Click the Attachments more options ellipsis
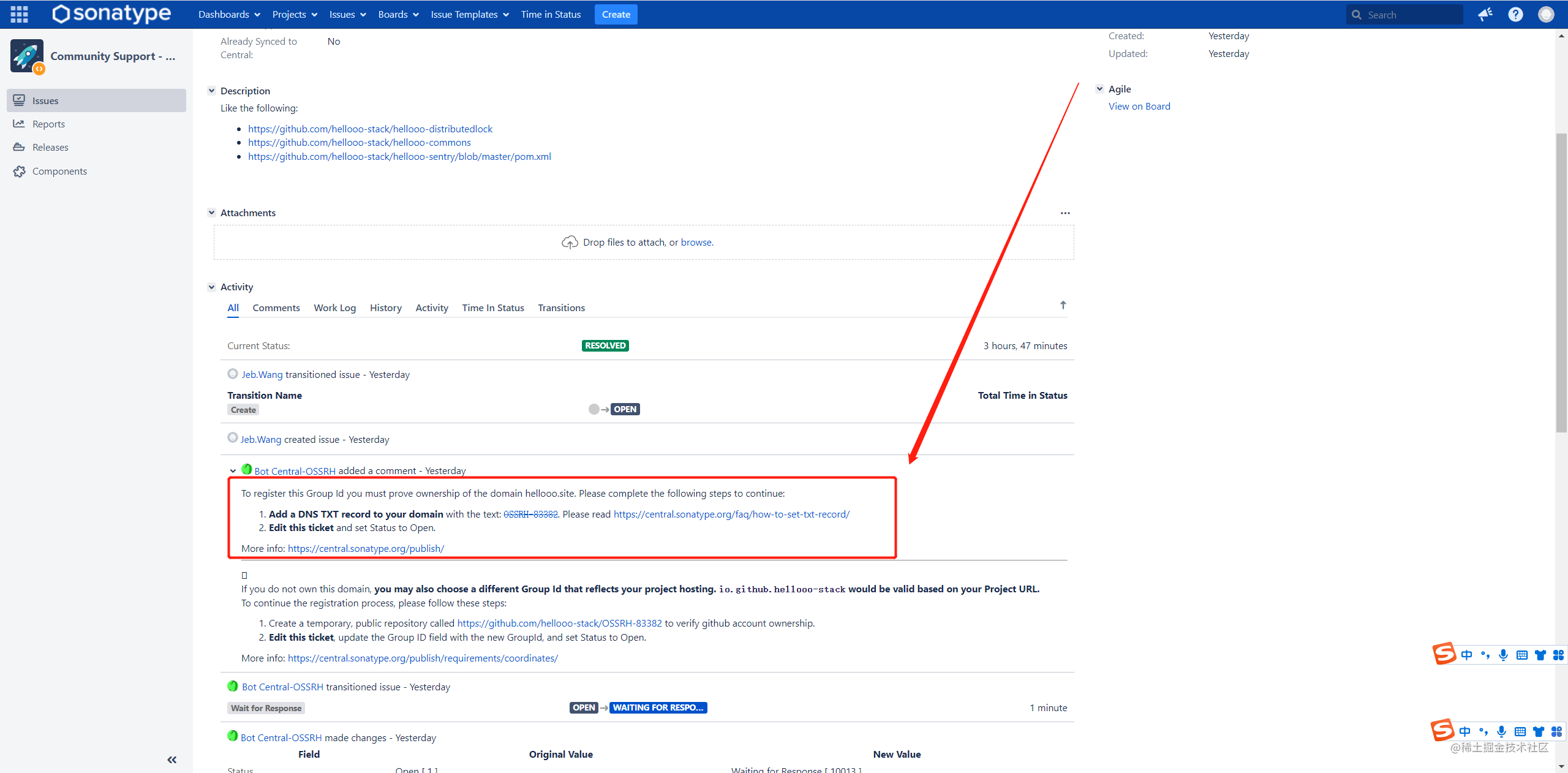This screenshot has height=773, width=1568. tap(1065, 213)
